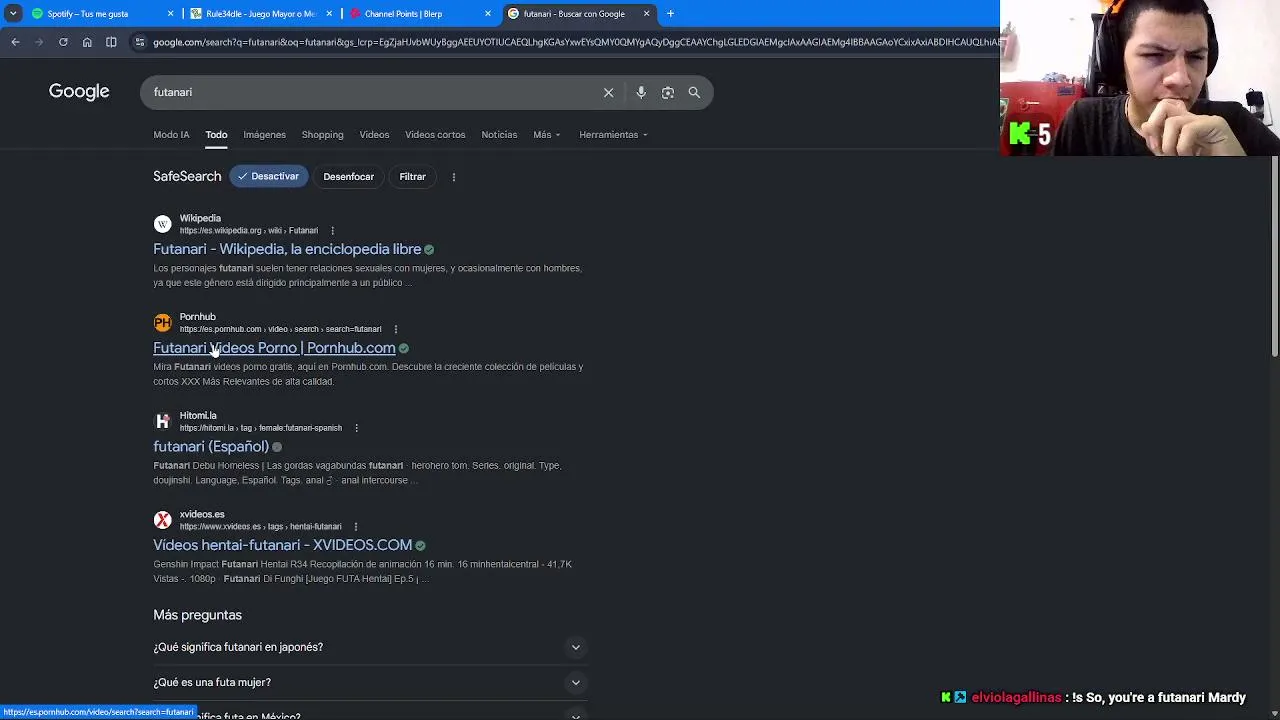Click the Wikipedia favicon in the first result
The width and height of the screenshot is (1280, 720).
[x=162, y=224]
